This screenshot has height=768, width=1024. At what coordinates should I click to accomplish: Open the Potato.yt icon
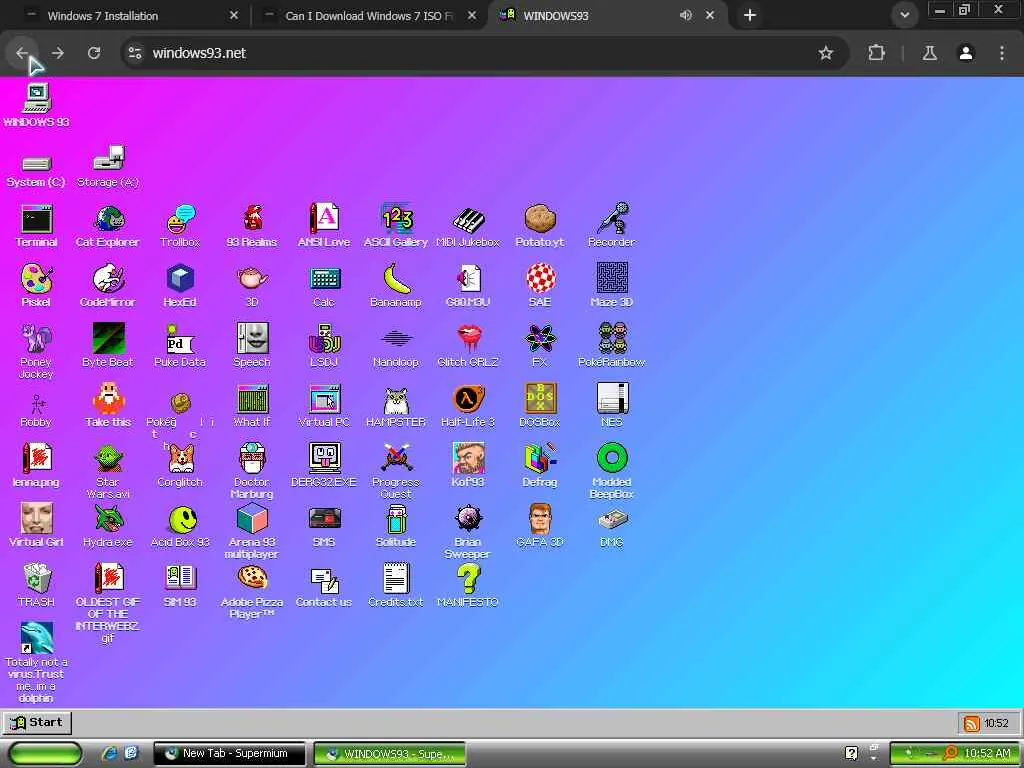tap(539, 226)
